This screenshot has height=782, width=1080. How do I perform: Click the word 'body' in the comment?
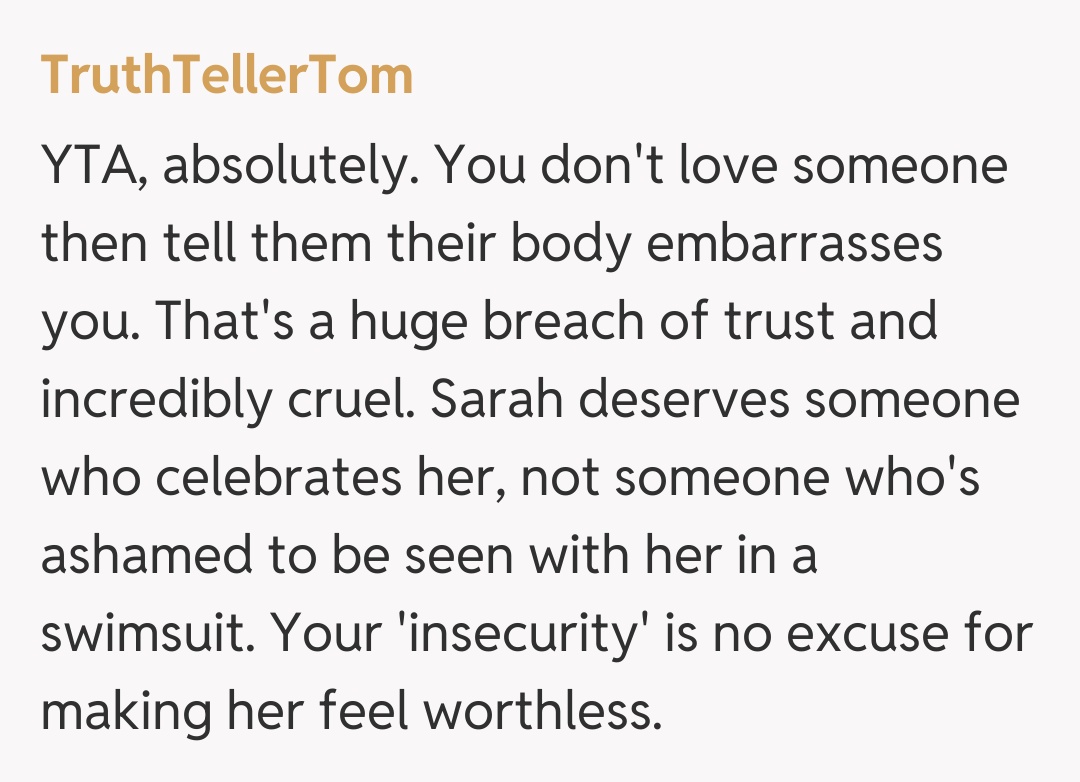[x=563, y=244]
